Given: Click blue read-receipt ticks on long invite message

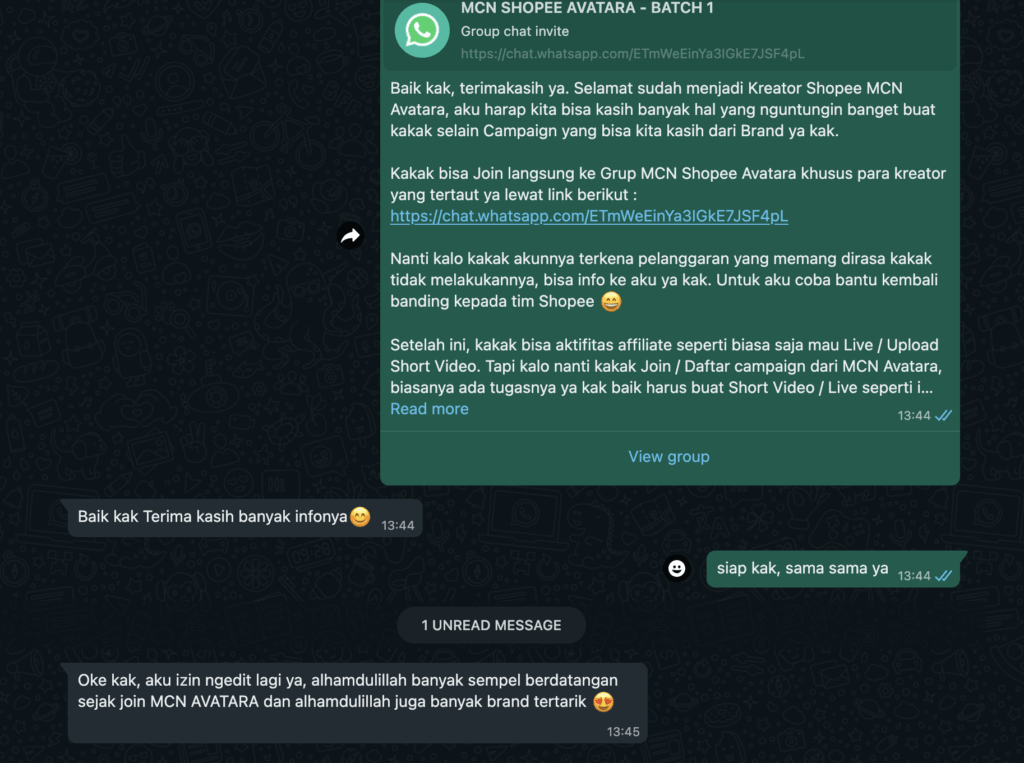Looking at the screenshot, I should [943, 415].
